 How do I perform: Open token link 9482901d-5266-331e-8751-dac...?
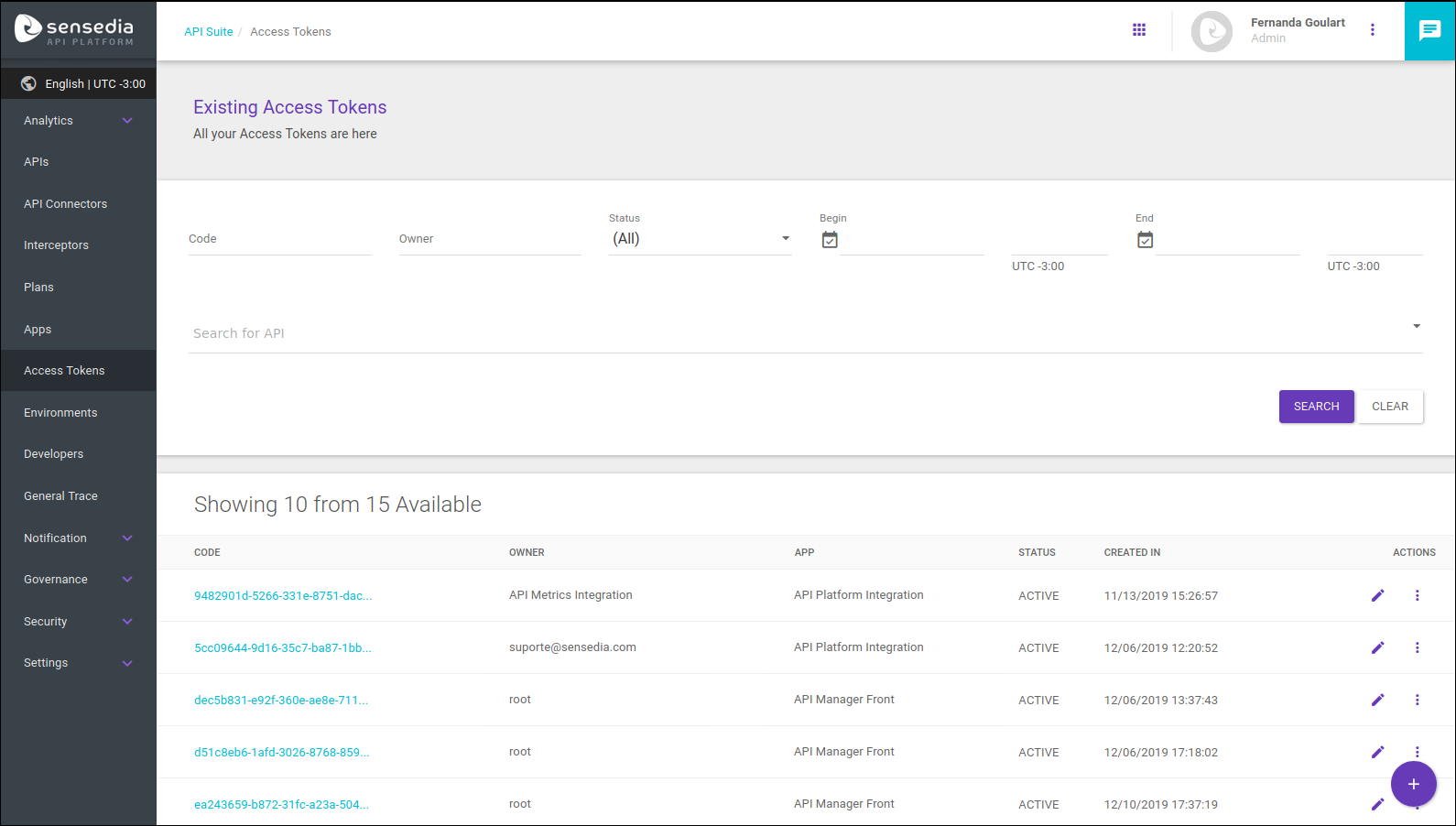[x=282, y=595]
